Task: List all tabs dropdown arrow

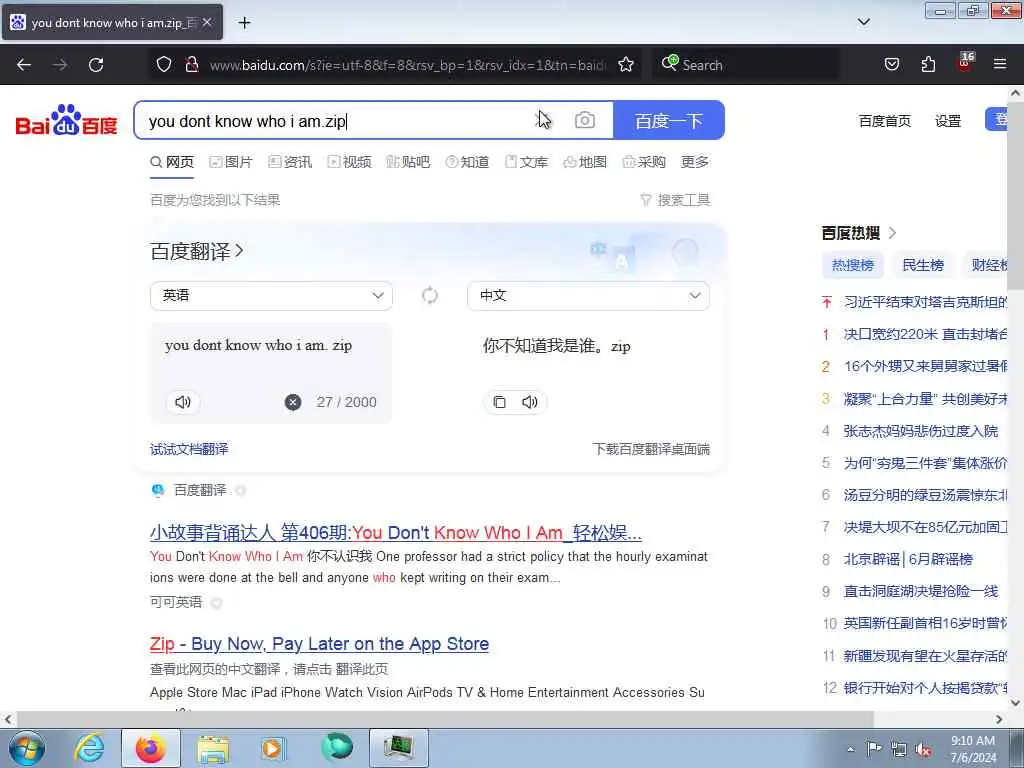Action: 864,22
